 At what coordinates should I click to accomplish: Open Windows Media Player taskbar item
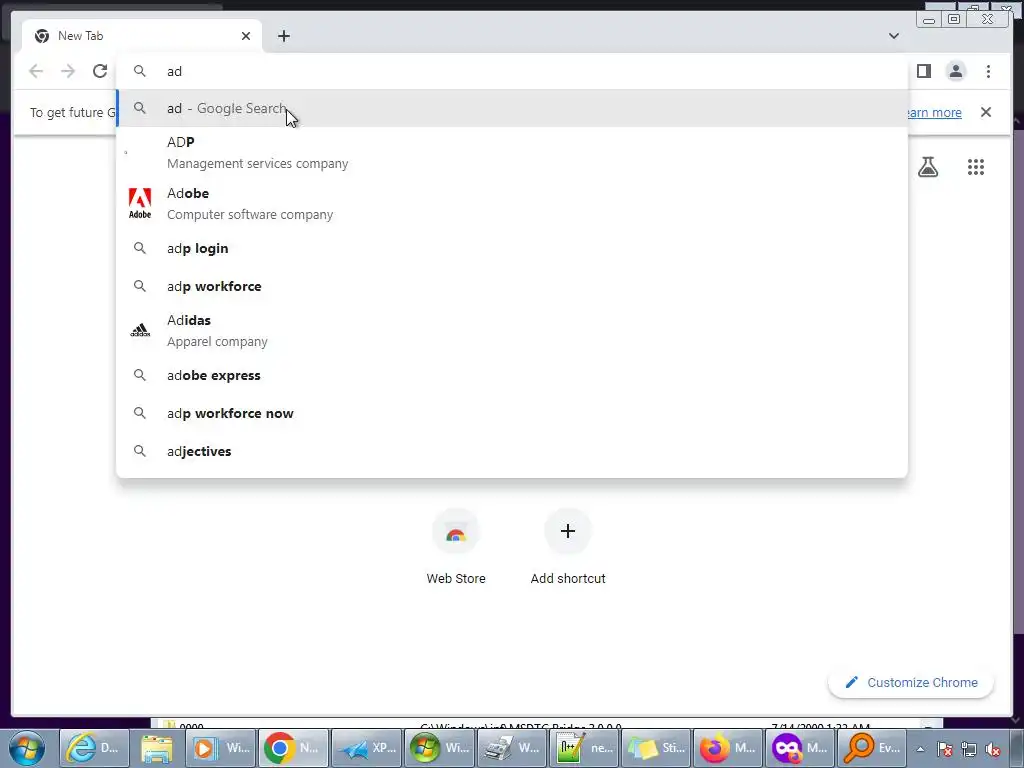click(x=221, y=748)
